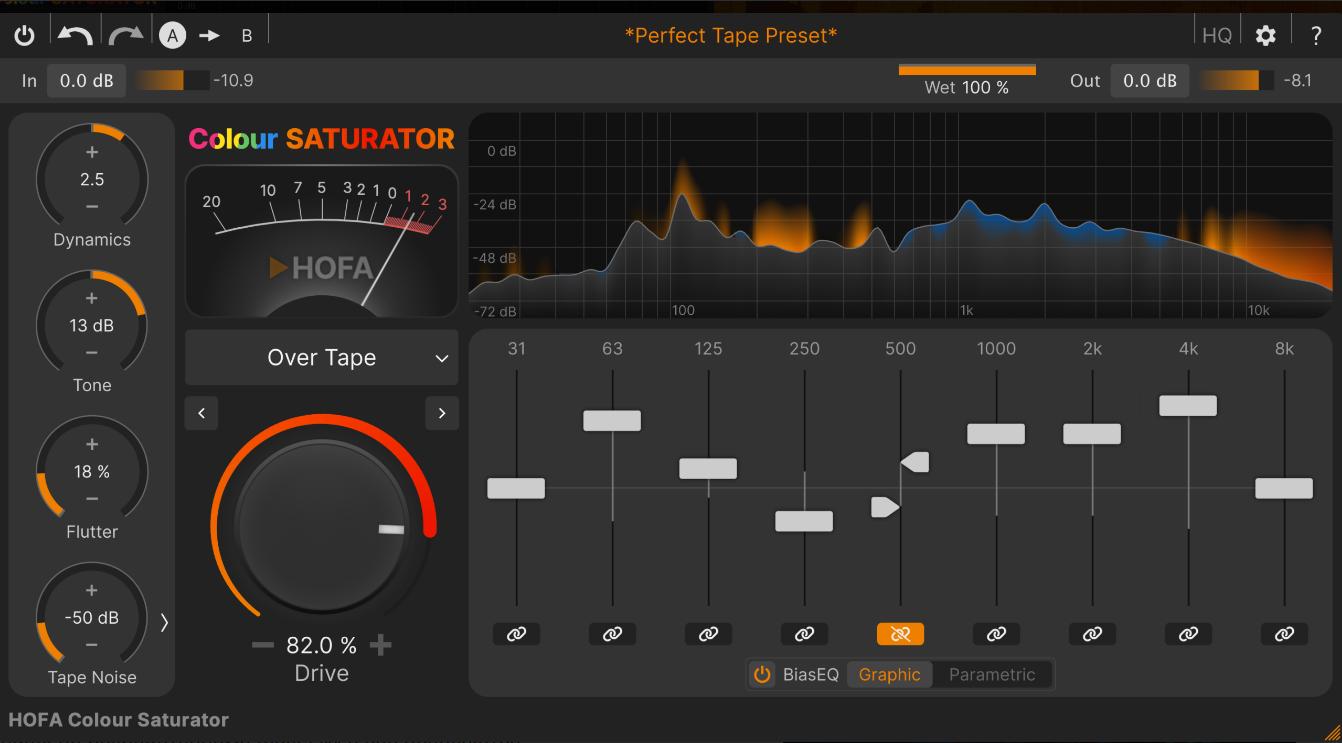Click the redo arrow icon
Viewport: 1342px width, 743px height.
[126, 36]
